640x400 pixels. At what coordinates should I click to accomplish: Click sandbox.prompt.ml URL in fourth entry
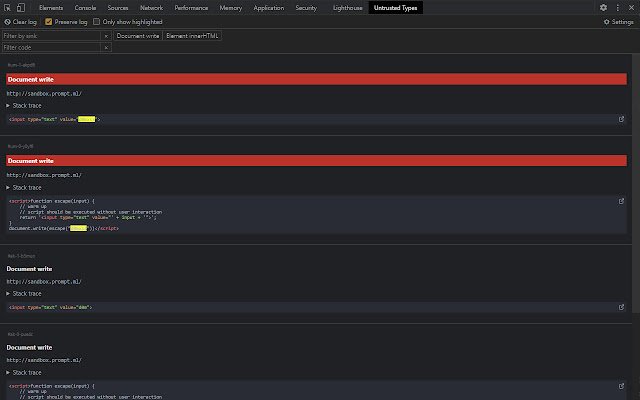click(x=44, y=360)
